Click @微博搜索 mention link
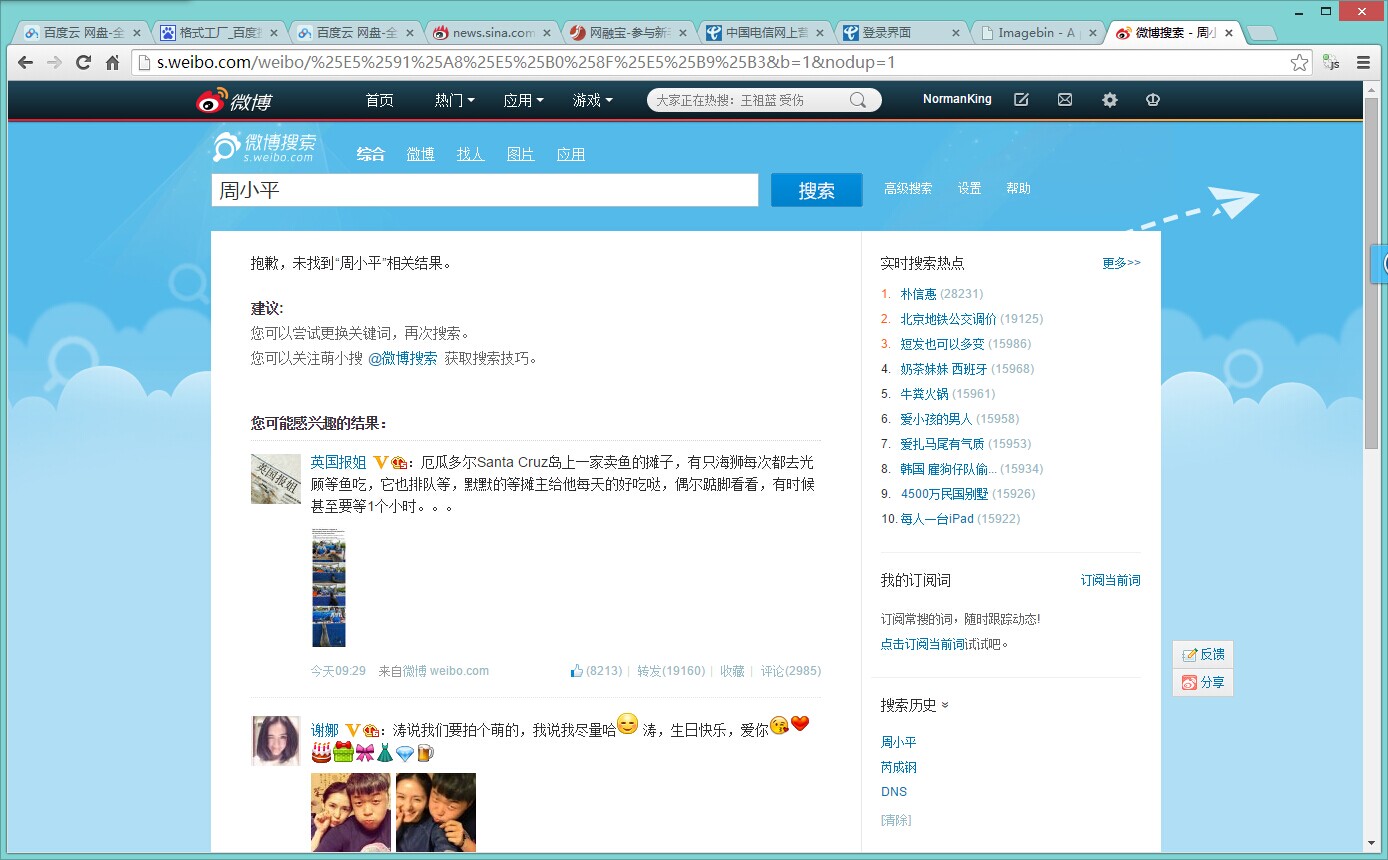 click(403, 358)
